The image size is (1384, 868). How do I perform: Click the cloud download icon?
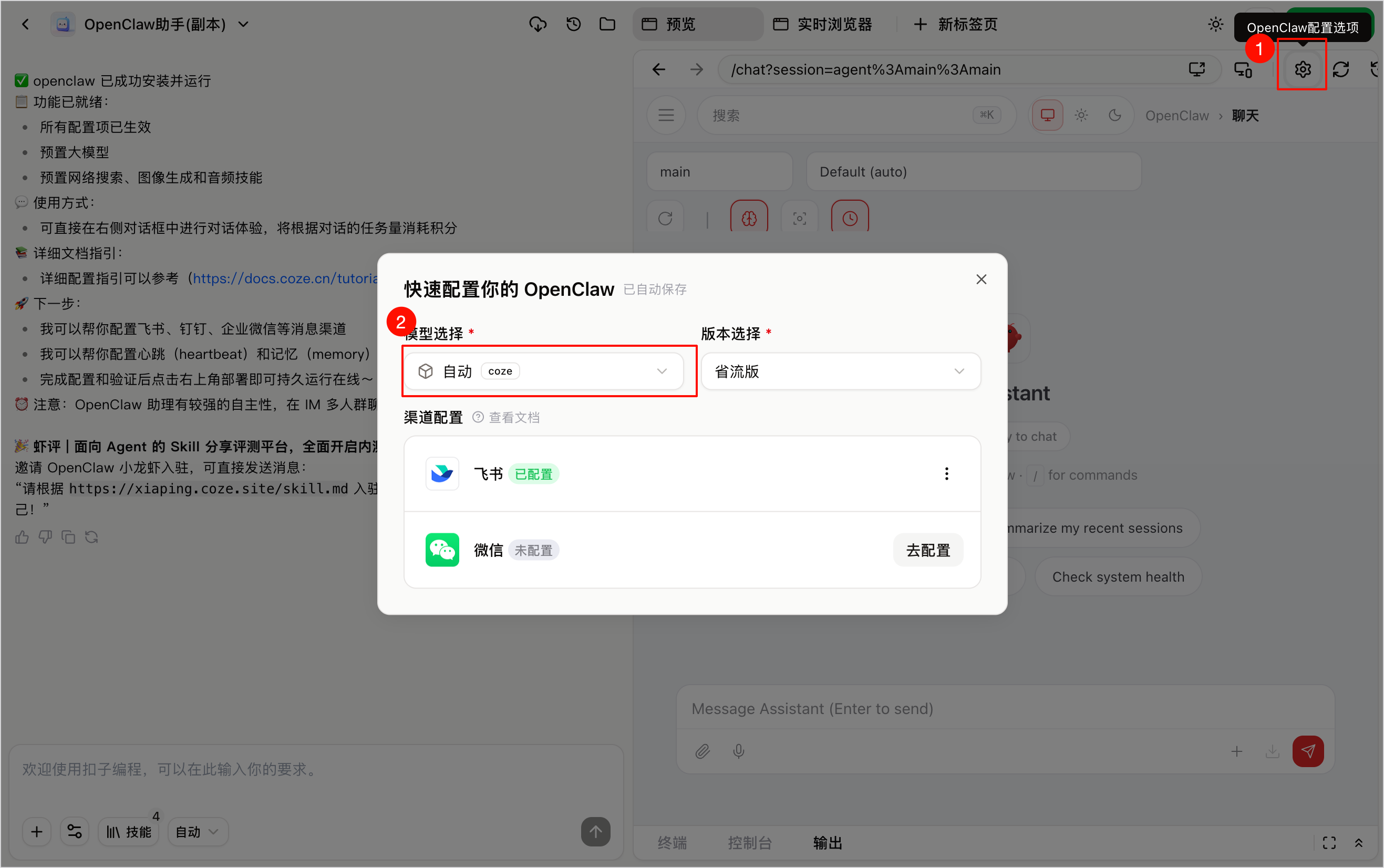pos(538,24)
